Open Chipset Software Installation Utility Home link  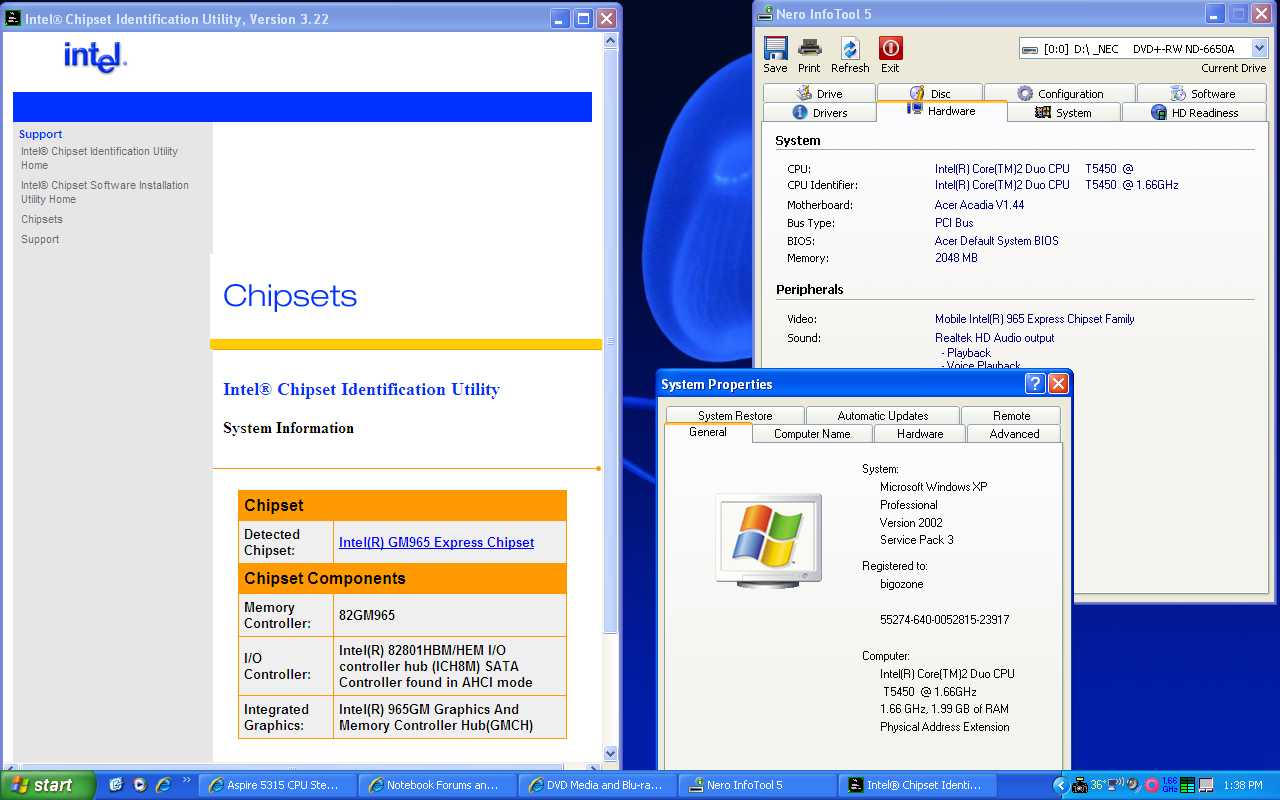click(105, 192)
